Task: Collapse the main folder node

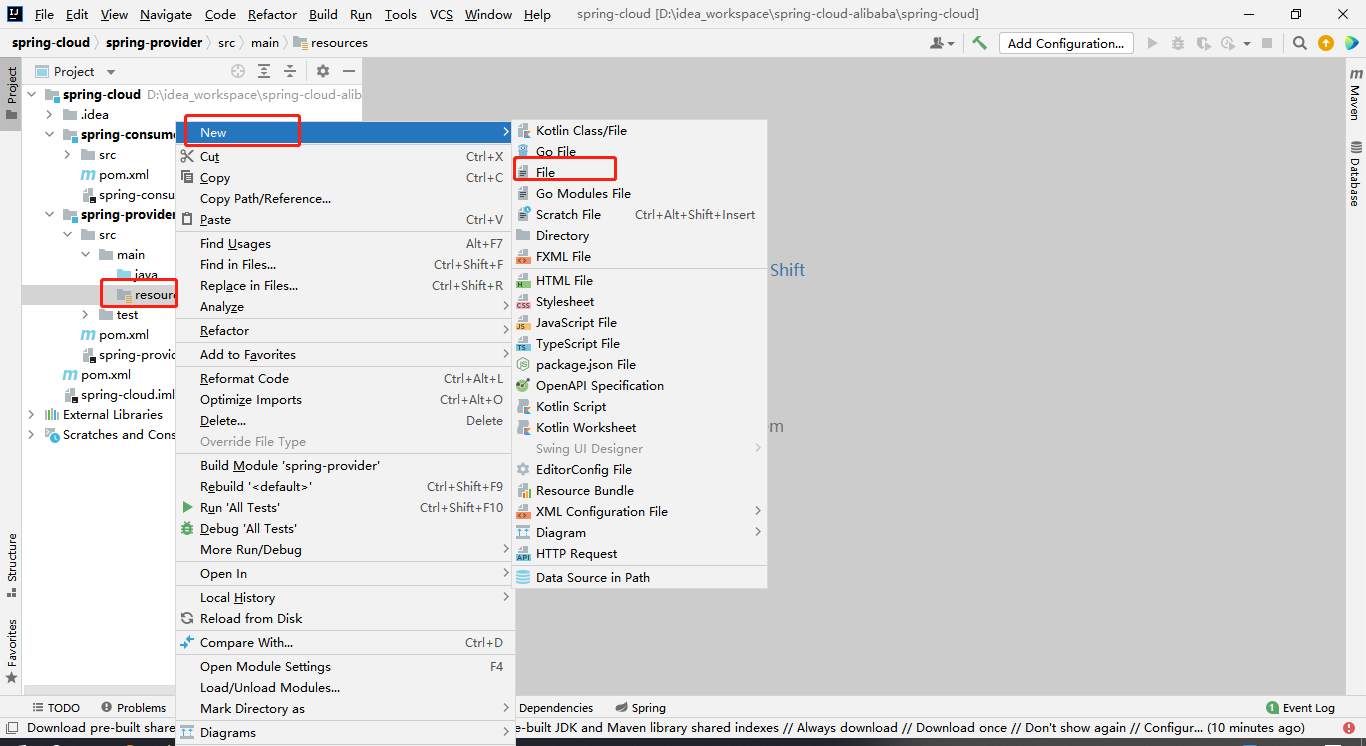Action: tap(85, 254)
